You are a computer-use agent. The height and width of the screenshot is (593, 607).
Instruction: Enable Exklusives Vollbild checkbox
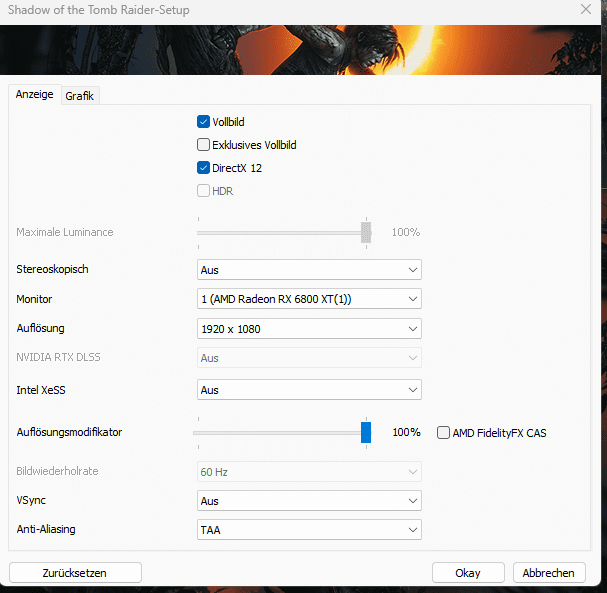coord(203,145)
